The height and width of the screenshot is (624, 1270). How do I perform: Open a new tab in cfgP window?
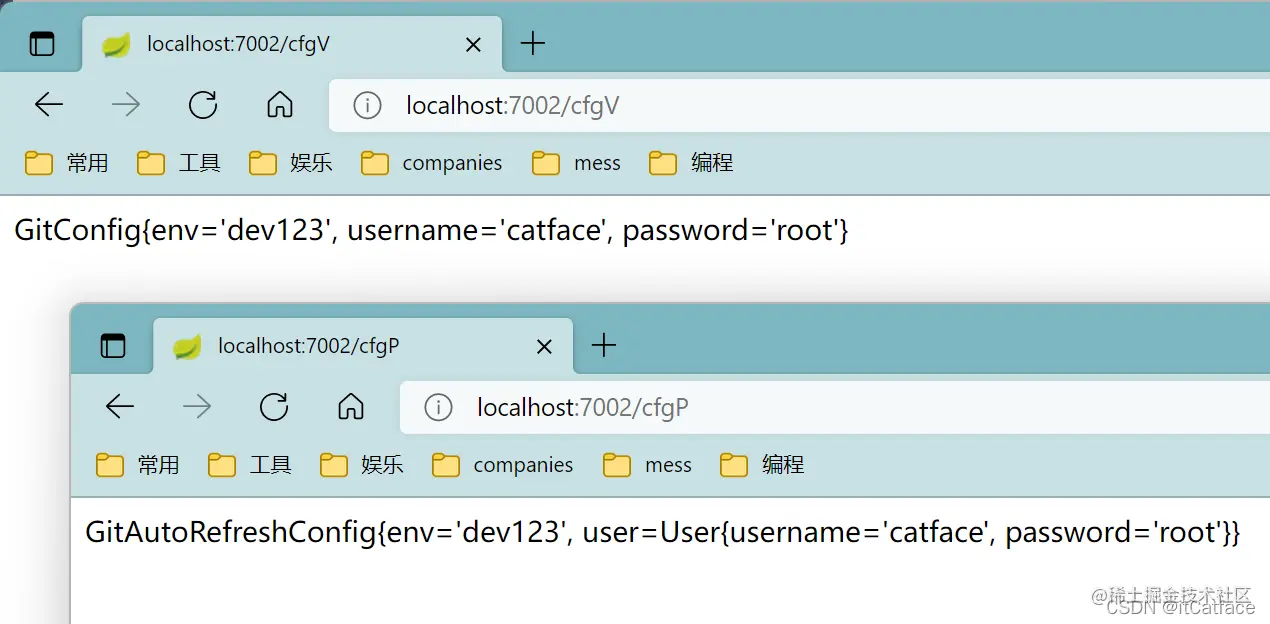tap(603, 346)
